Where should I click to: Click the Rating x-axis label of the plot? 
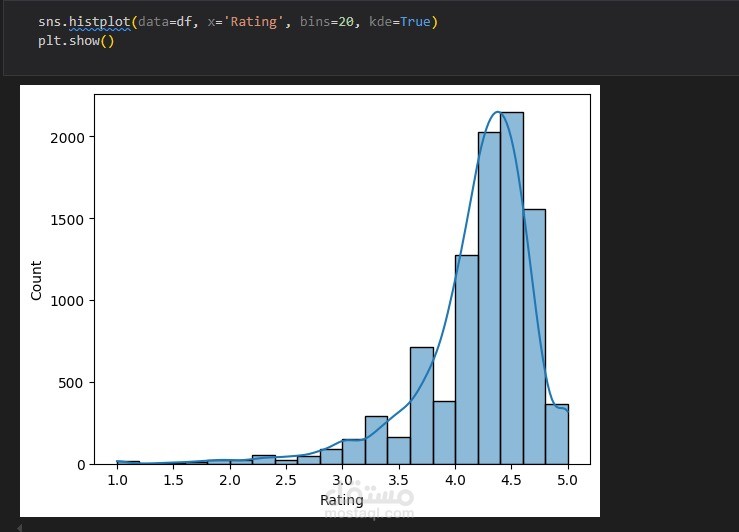[x=342, y=500]
